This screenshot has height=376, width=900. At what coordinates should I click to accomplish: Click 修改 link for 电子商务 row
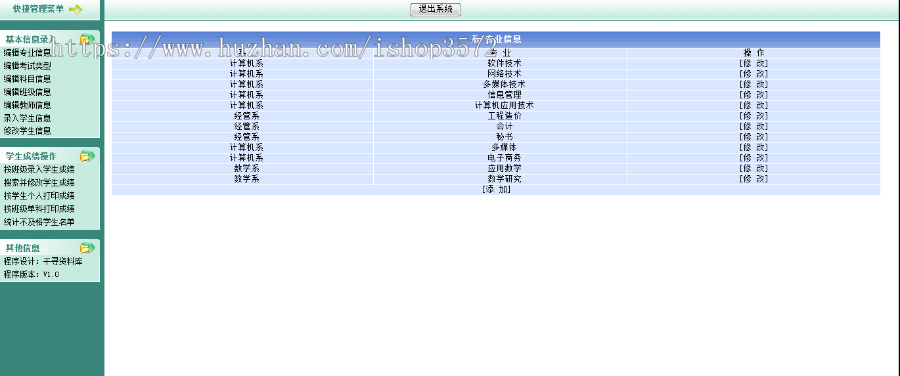pyautogui.click(x=753, y=158)
